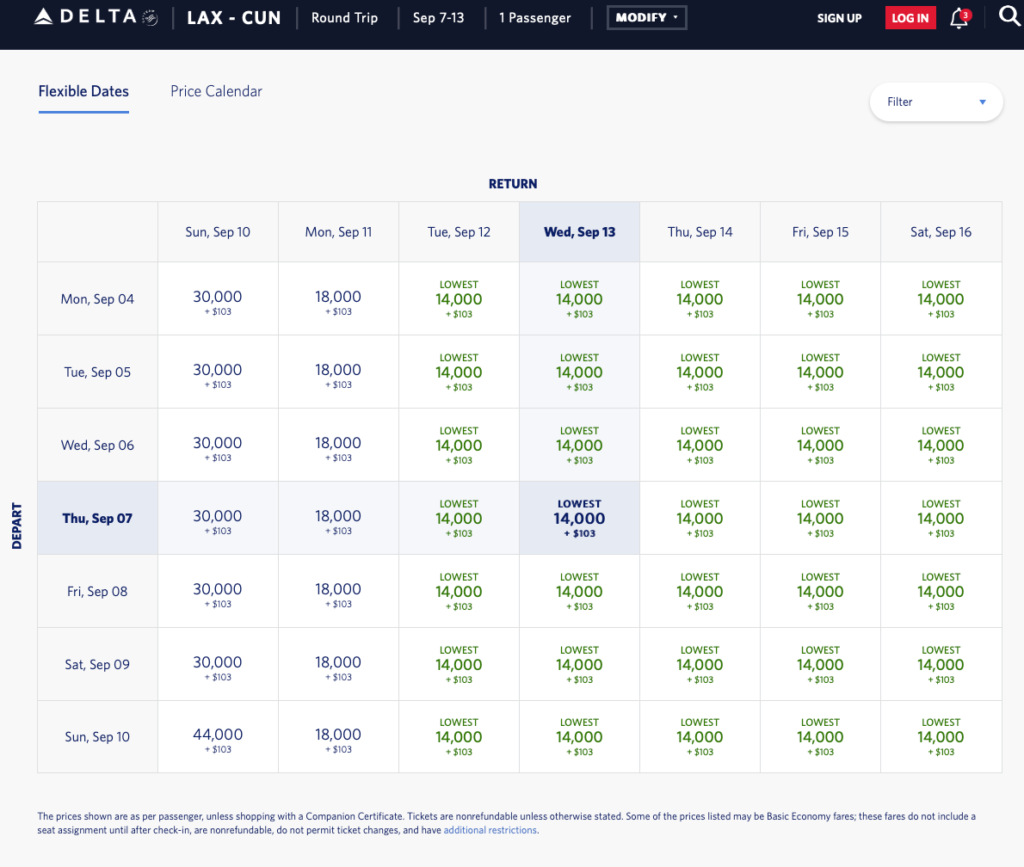1024x867 pixels.
Task: Click the LOG IN button
Action: [x=909, y=18]
